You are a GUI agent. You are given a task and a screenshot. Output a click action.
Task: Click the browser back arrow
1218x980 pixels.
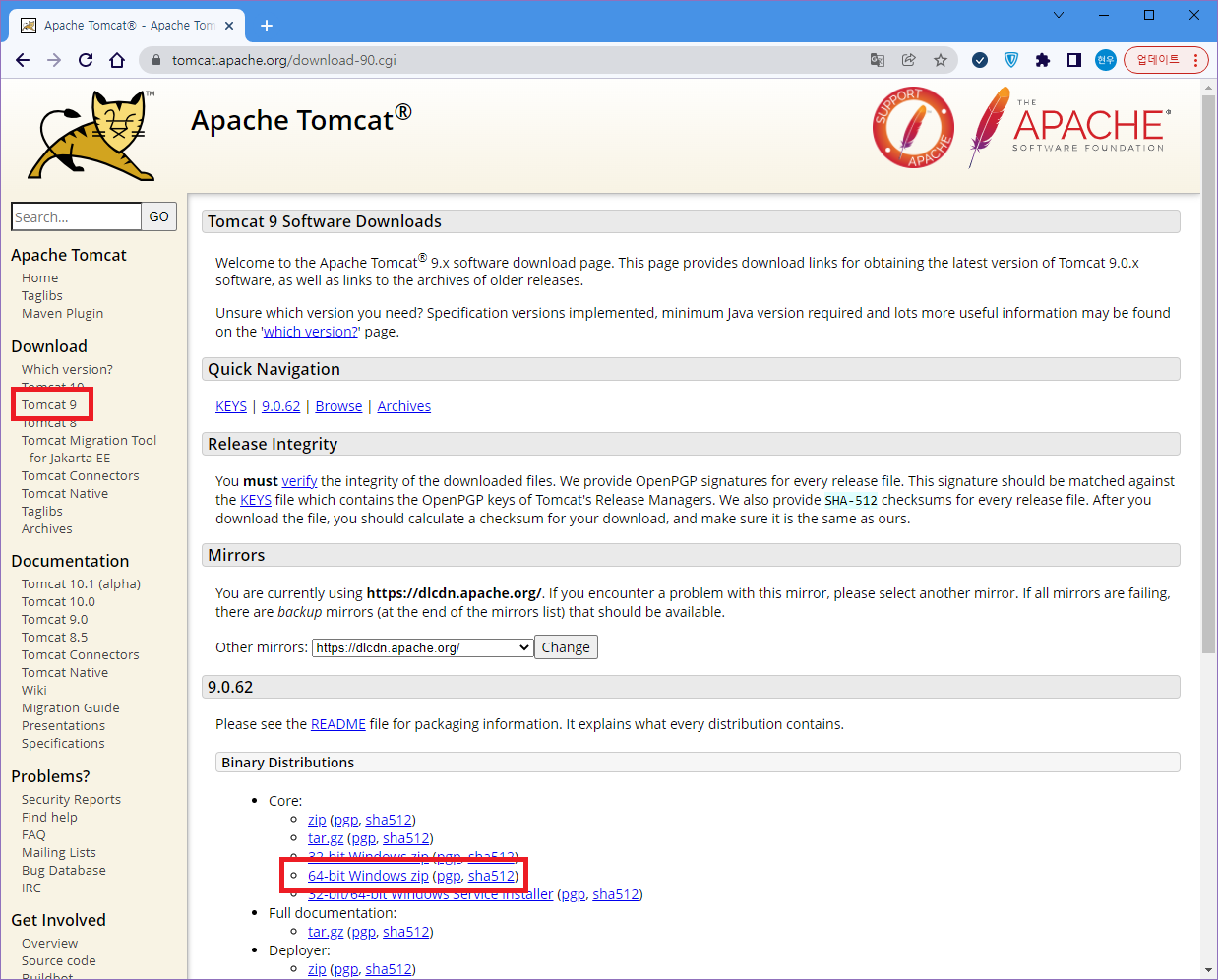coord(23,60)
